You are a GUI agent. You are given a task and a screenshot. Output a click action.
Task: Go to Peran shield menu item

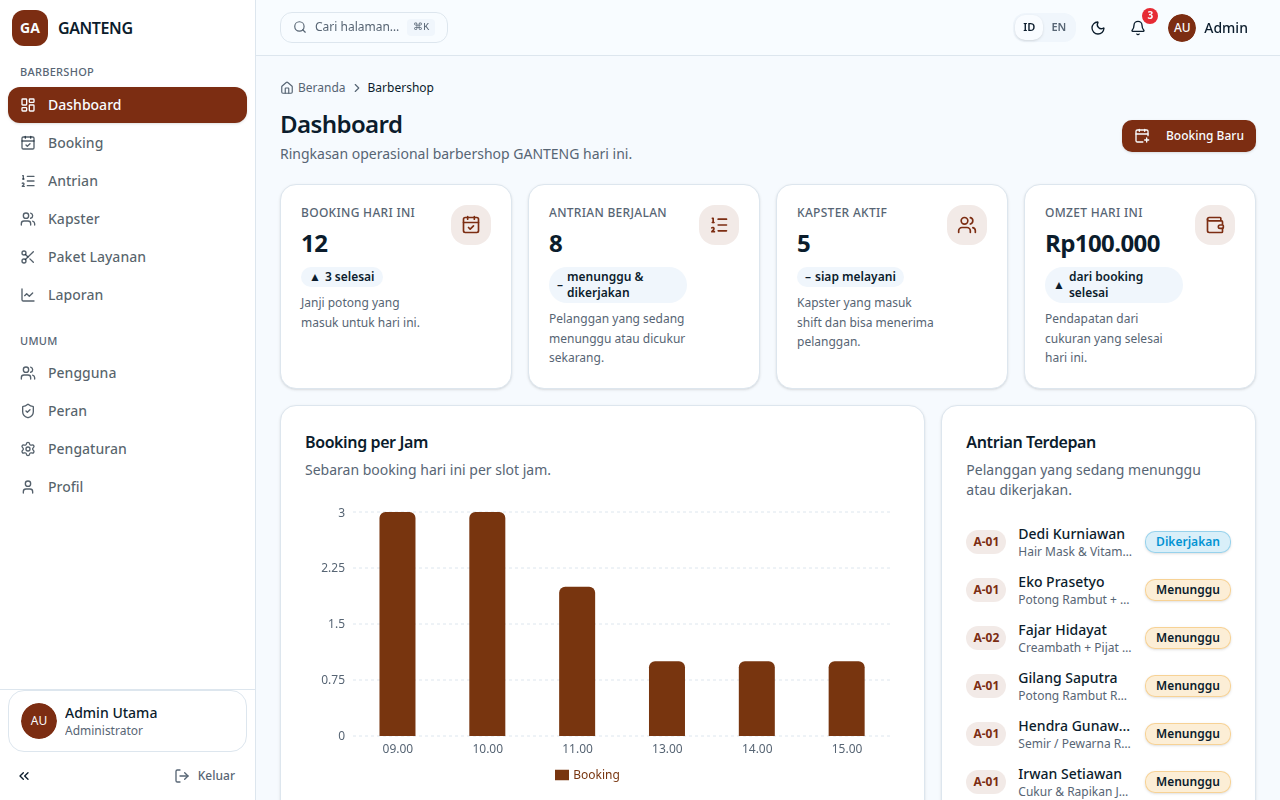click(127, 411)
